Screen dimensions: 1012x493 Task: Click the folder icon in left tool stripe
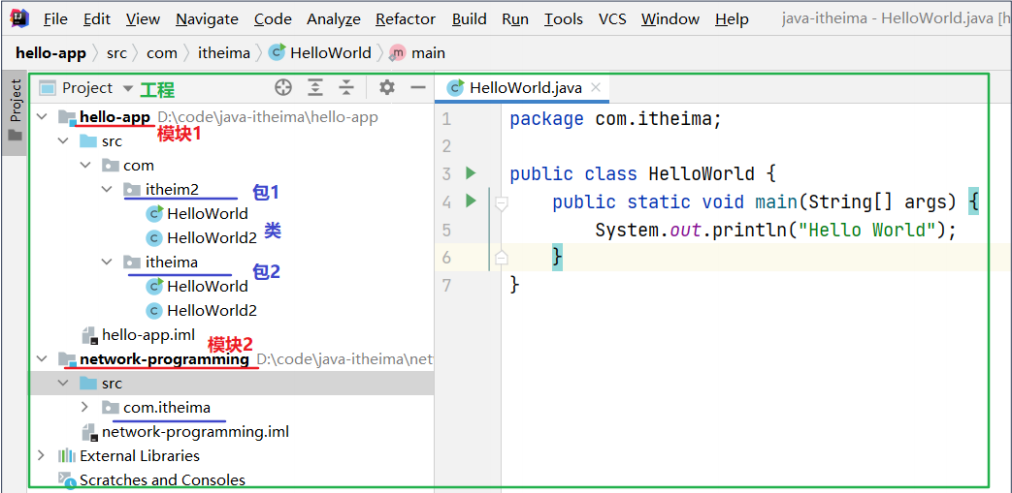(x=15, y=136)
